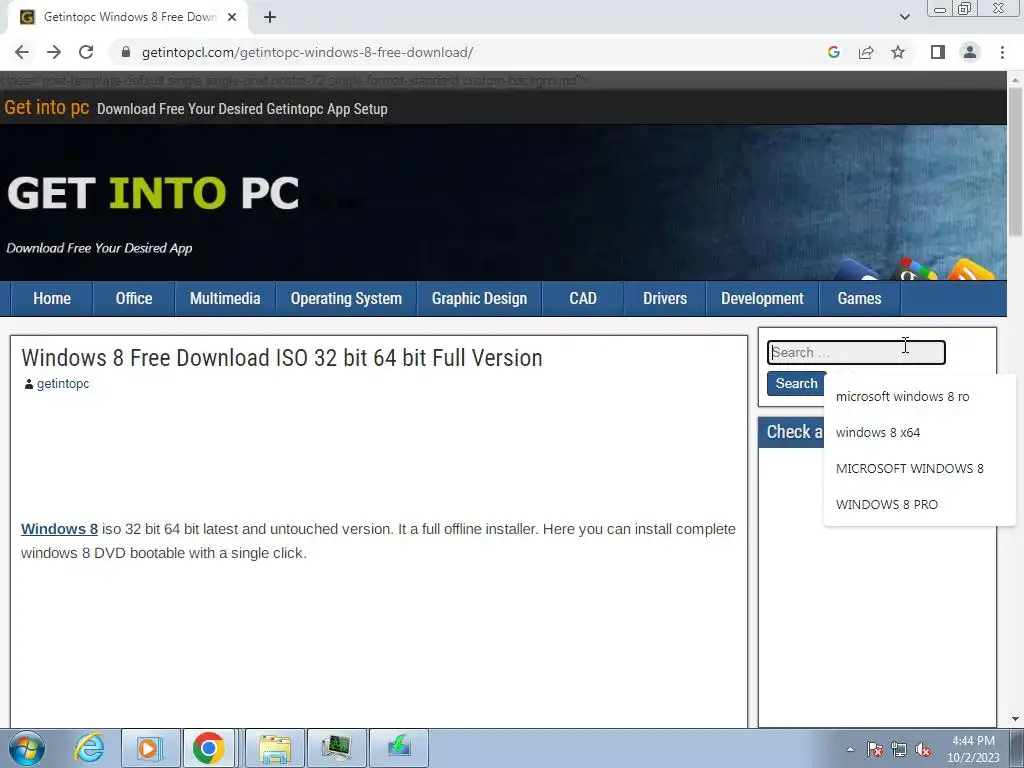The width and height of the screenshot is (1024, 768).
Task: Expand the tab search chevron
Action: coord(904,17)
